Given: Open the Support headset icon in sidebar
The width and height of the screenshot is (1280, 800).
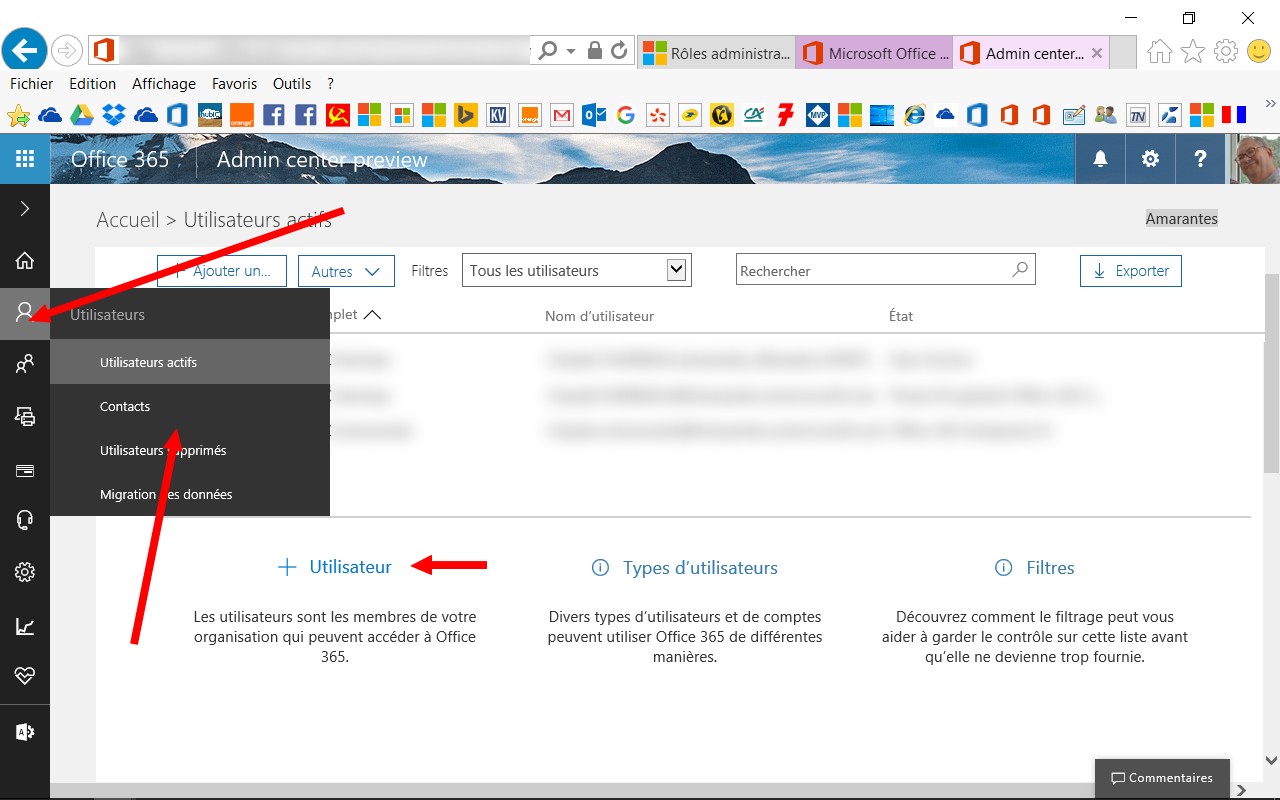Looking at the screenshot, I should (x=25, y=520).
